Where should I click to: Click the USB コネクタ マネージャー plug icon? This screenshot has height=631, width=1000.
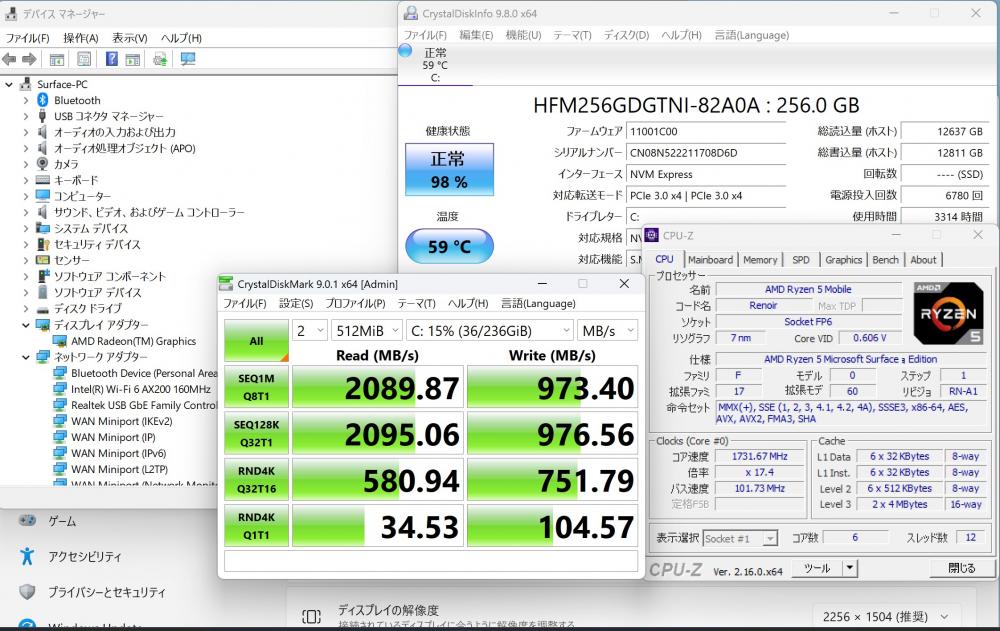point(42,116)
